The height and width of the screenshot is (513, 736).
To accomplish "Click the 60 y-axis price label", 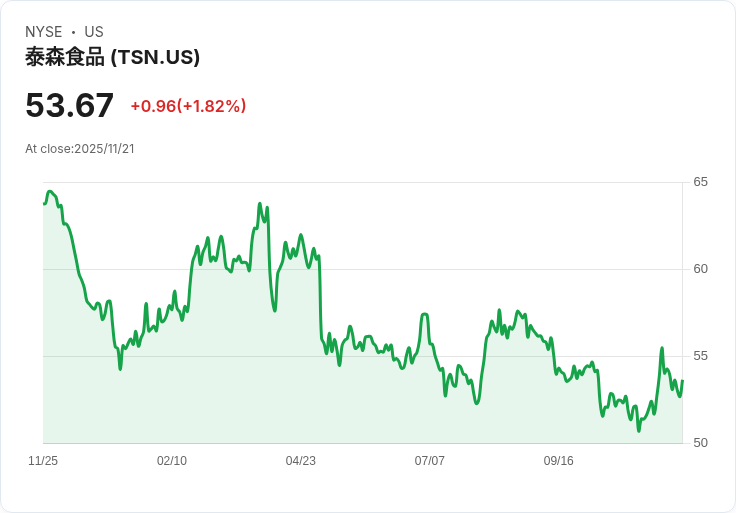I will click(701, 269).
